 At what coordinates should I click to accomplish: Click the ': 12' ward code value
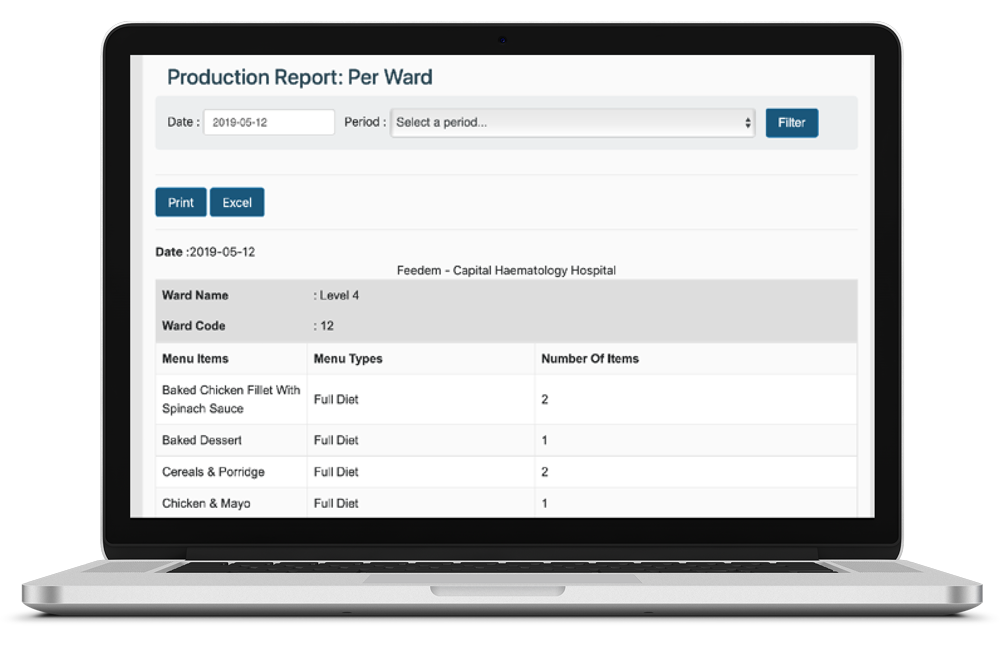pos(323,326)
